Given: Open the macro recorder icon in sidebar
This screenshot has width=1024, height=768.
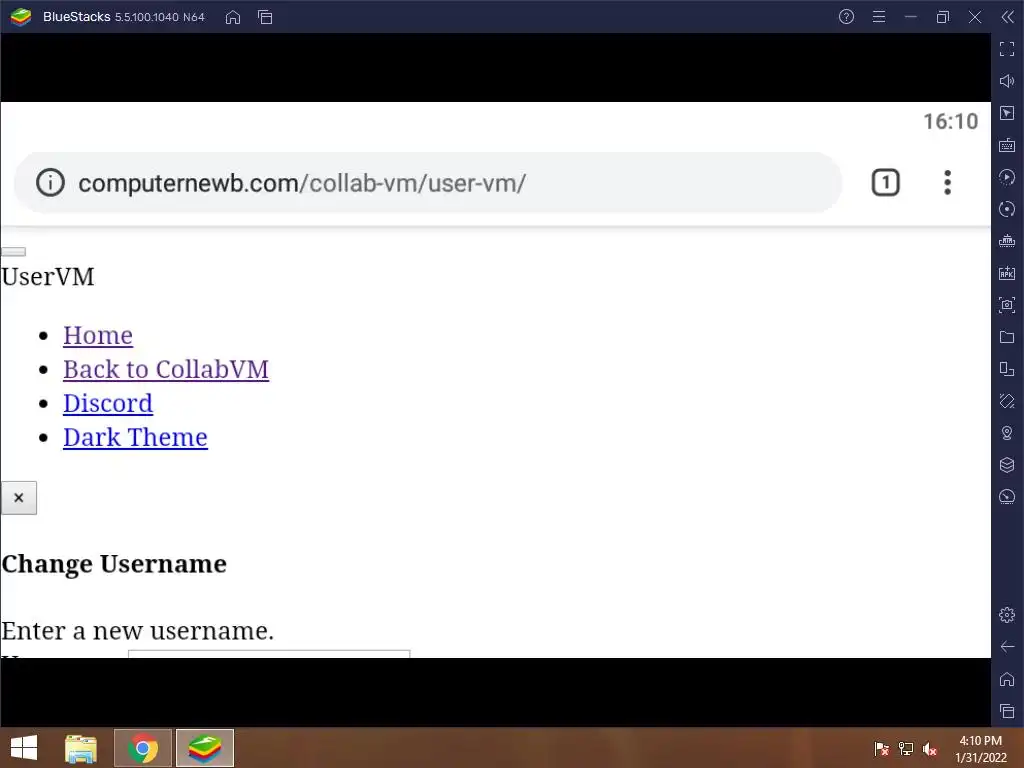Looking at the screenshot, I should pyautogui.click(x=1007, y=241).
